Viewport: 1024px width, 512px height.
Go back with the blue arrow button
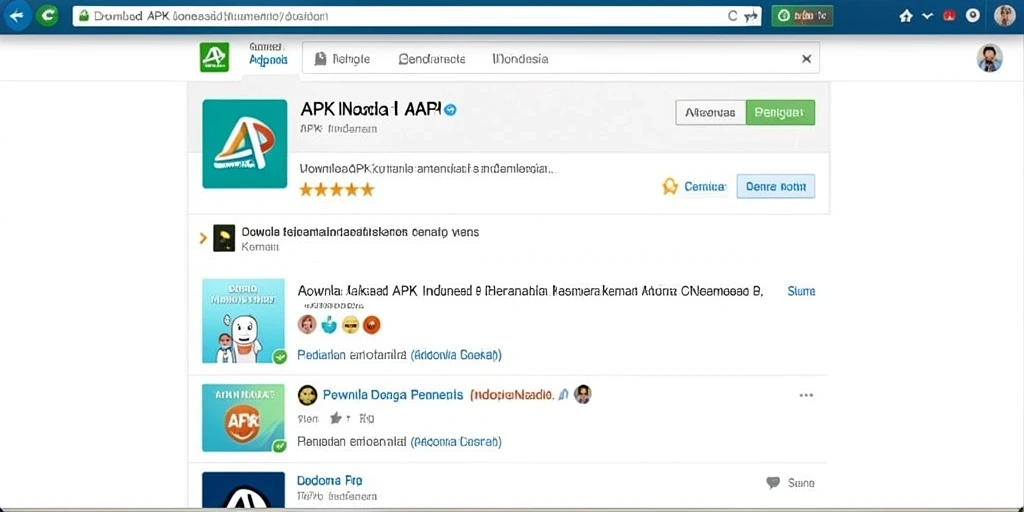(18, 16)
